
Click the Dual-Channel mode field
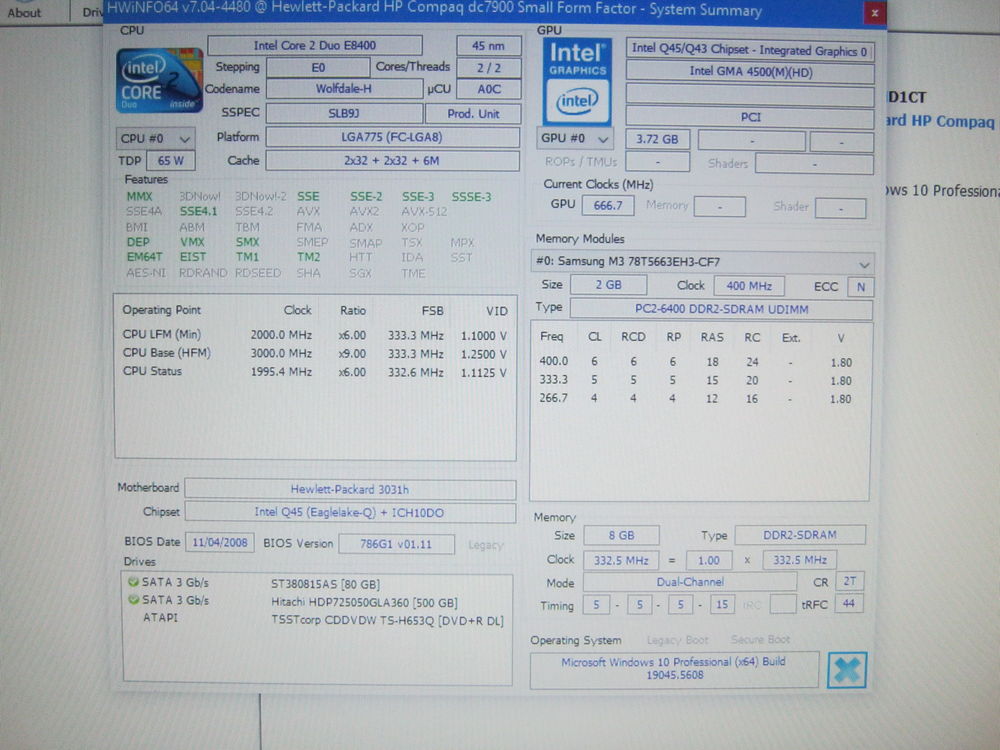coord(690,582)
